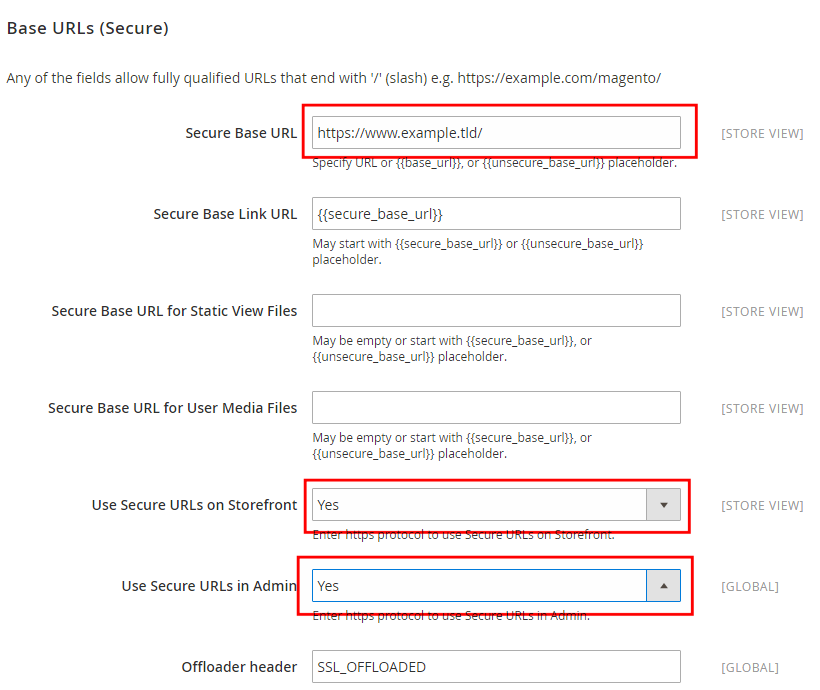Click the Secure Base URL for User Media Files label

[172, 408]
